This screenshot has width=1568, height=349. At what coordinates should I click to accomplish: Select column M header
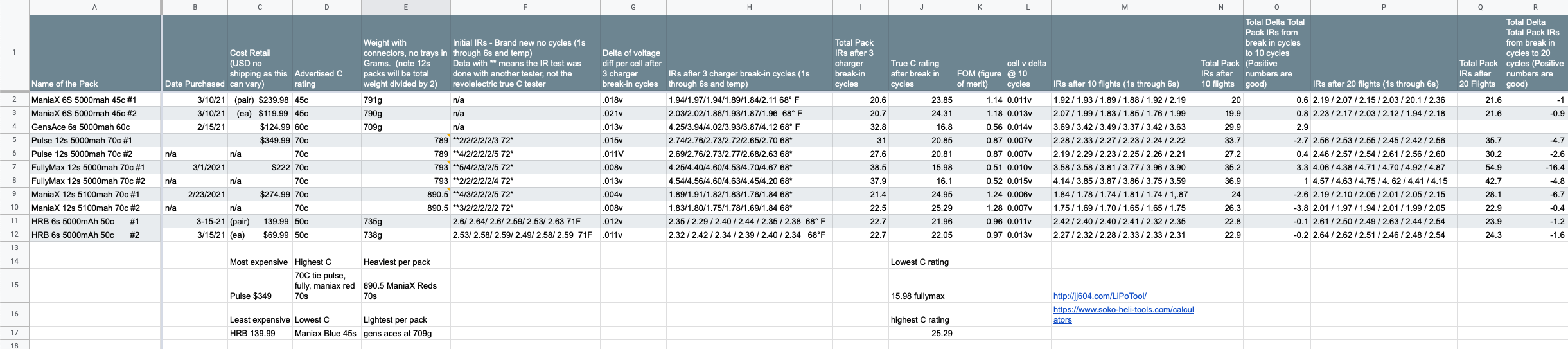pos(1125,7)
